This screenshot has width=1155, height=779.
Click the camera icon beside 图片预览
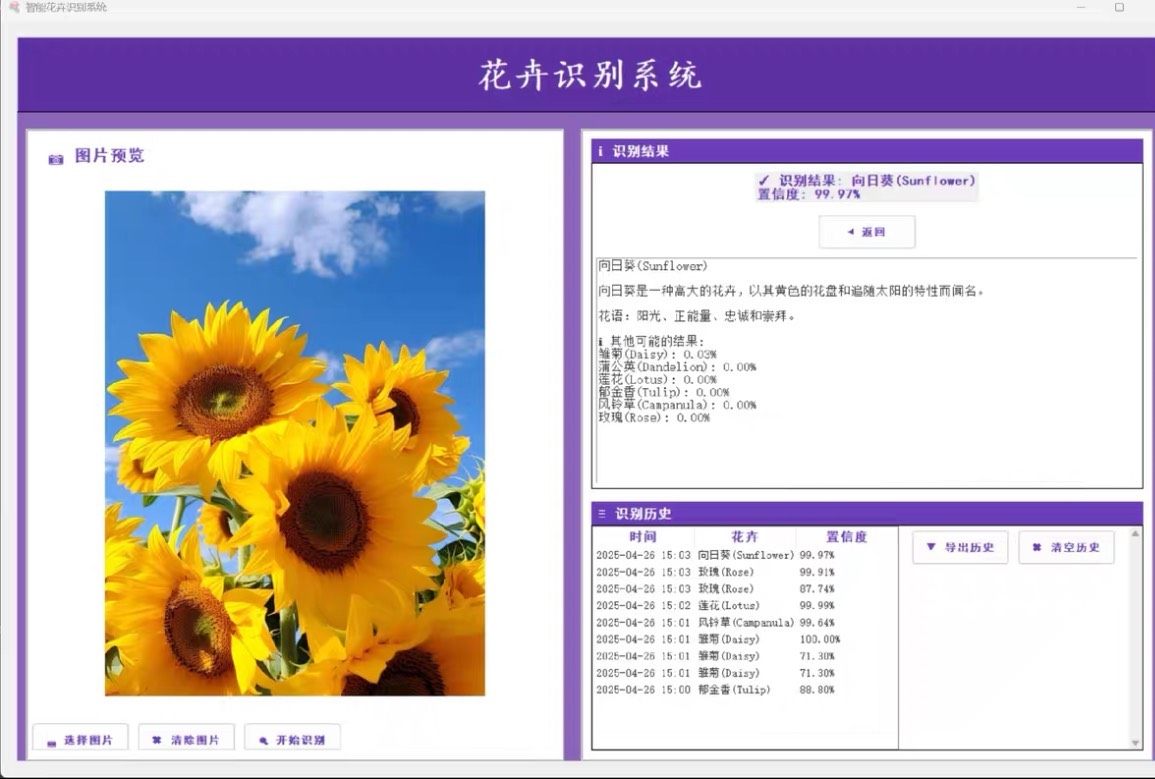pos(56,159)
